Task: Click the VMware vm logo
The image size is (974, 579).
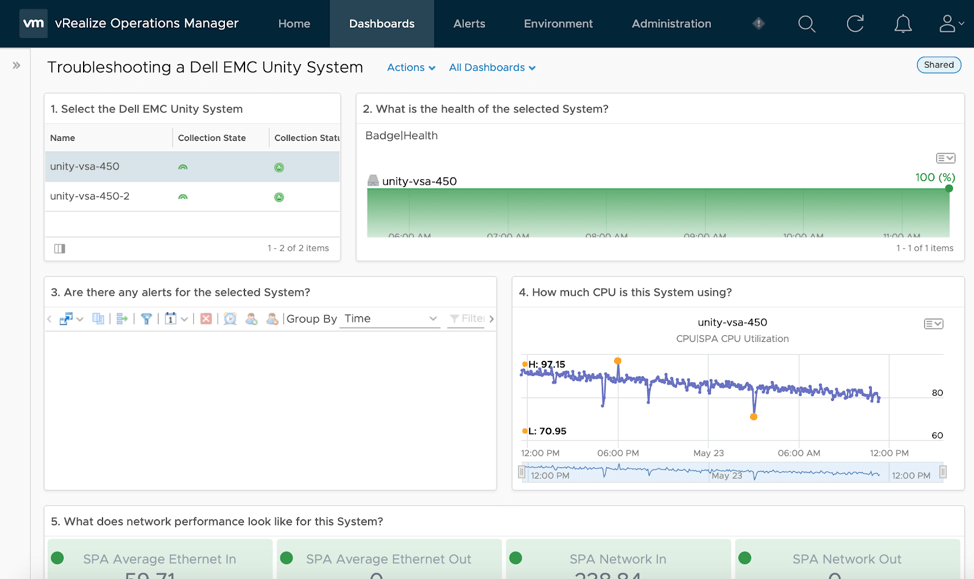Action: click(x=33, y=24)
